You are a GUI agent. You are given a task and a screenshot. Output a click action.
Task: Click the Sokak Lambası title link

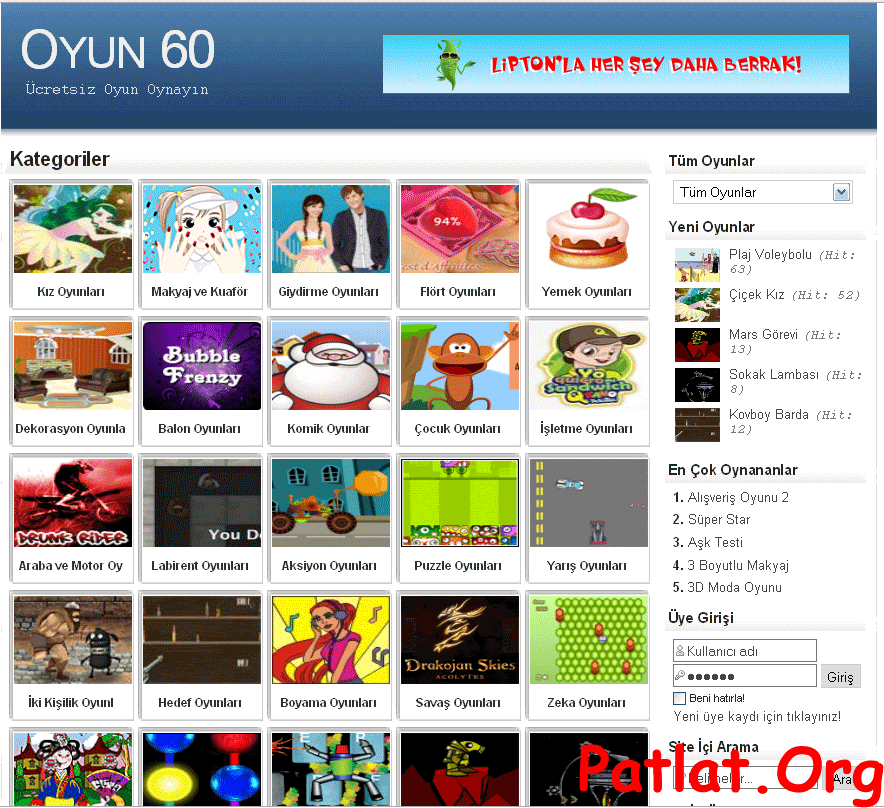click(774, 374)
